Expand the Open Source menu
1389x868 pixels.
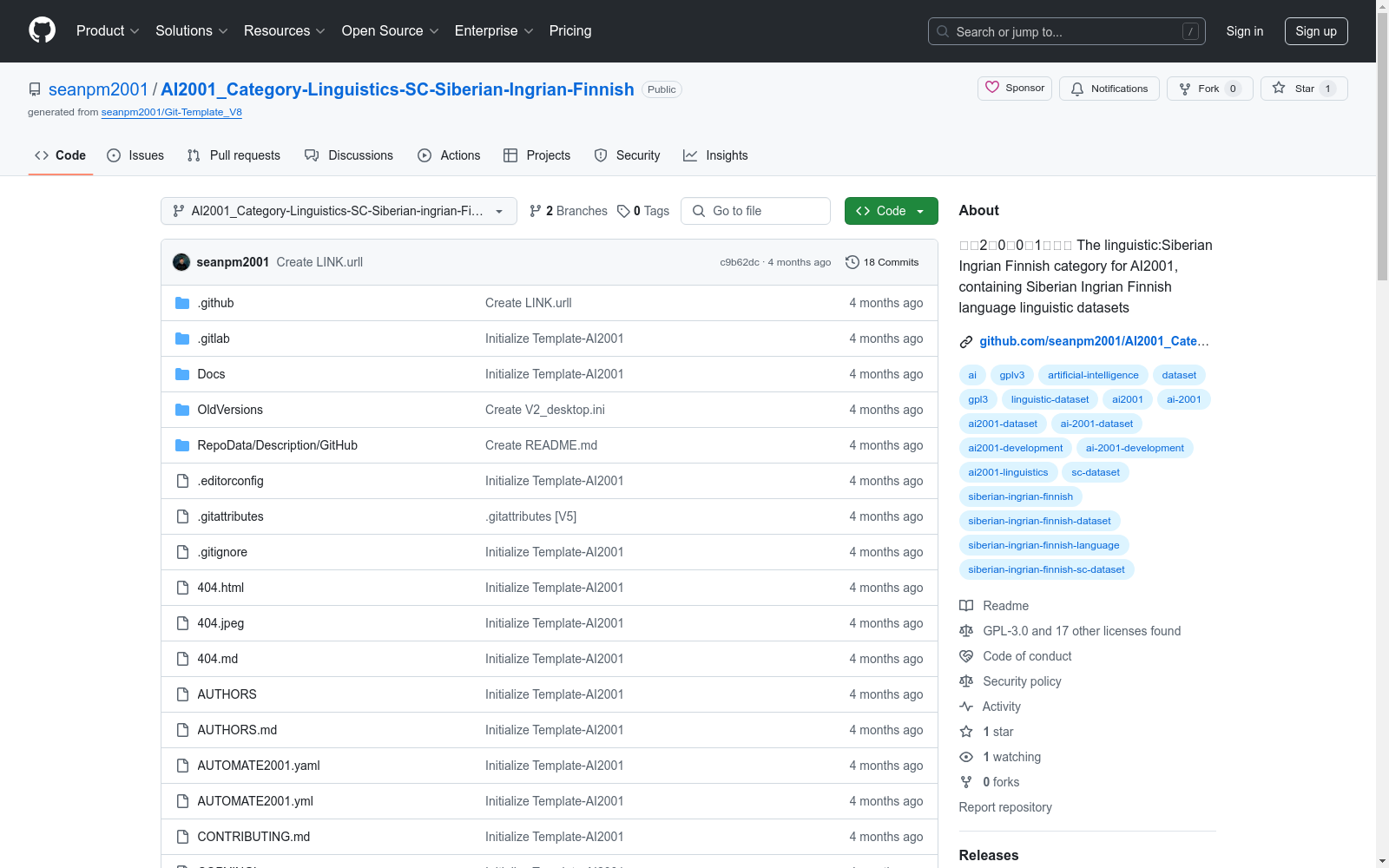point(391,31)
